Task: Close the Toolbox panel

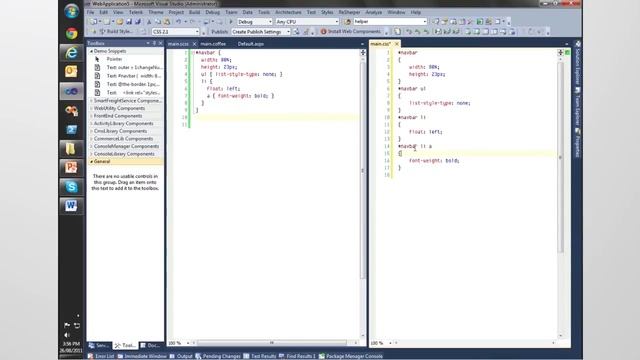Action: [160, 43]
